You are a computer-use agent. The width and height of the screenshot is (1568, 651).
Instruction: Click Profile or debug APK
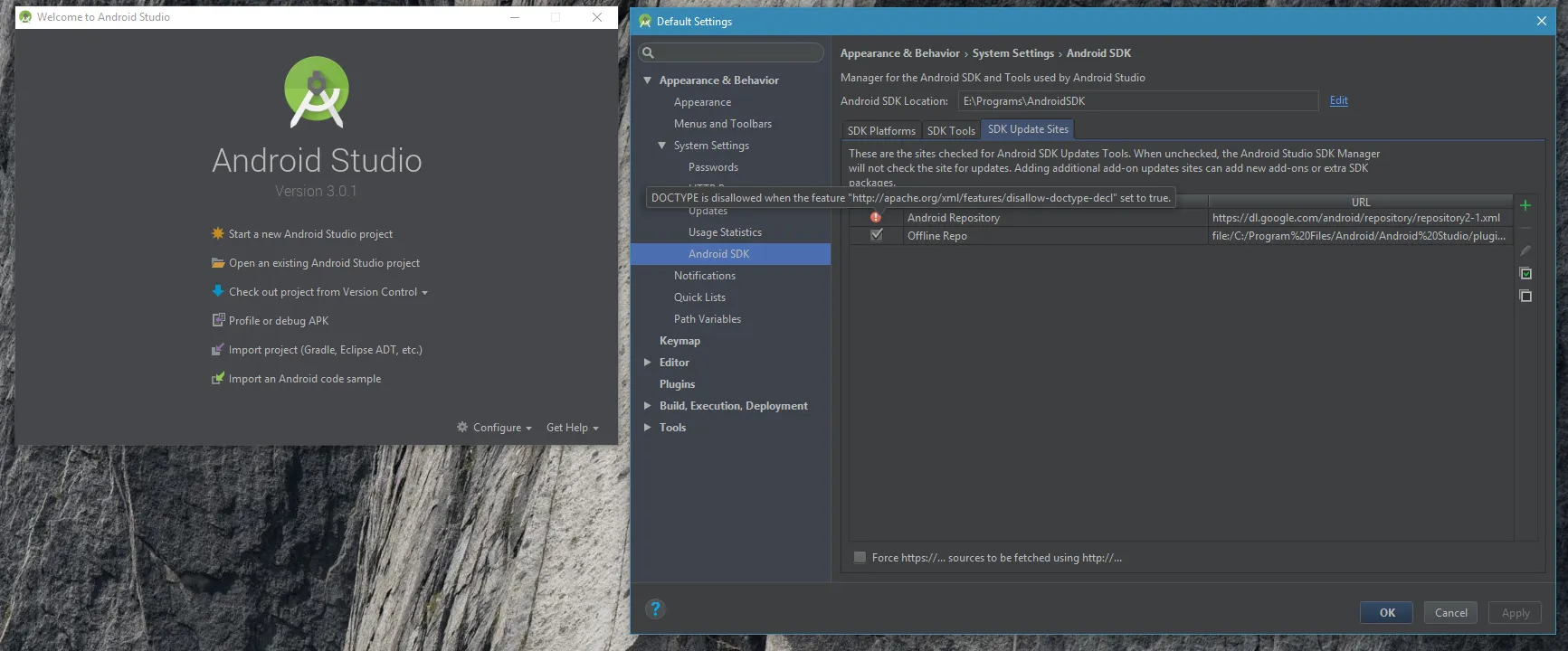point(279,321)
